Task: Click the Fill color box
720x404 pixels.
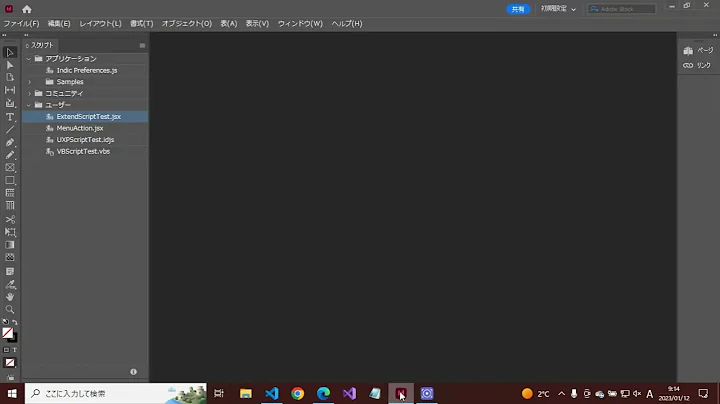Action: tap(7, 333)
